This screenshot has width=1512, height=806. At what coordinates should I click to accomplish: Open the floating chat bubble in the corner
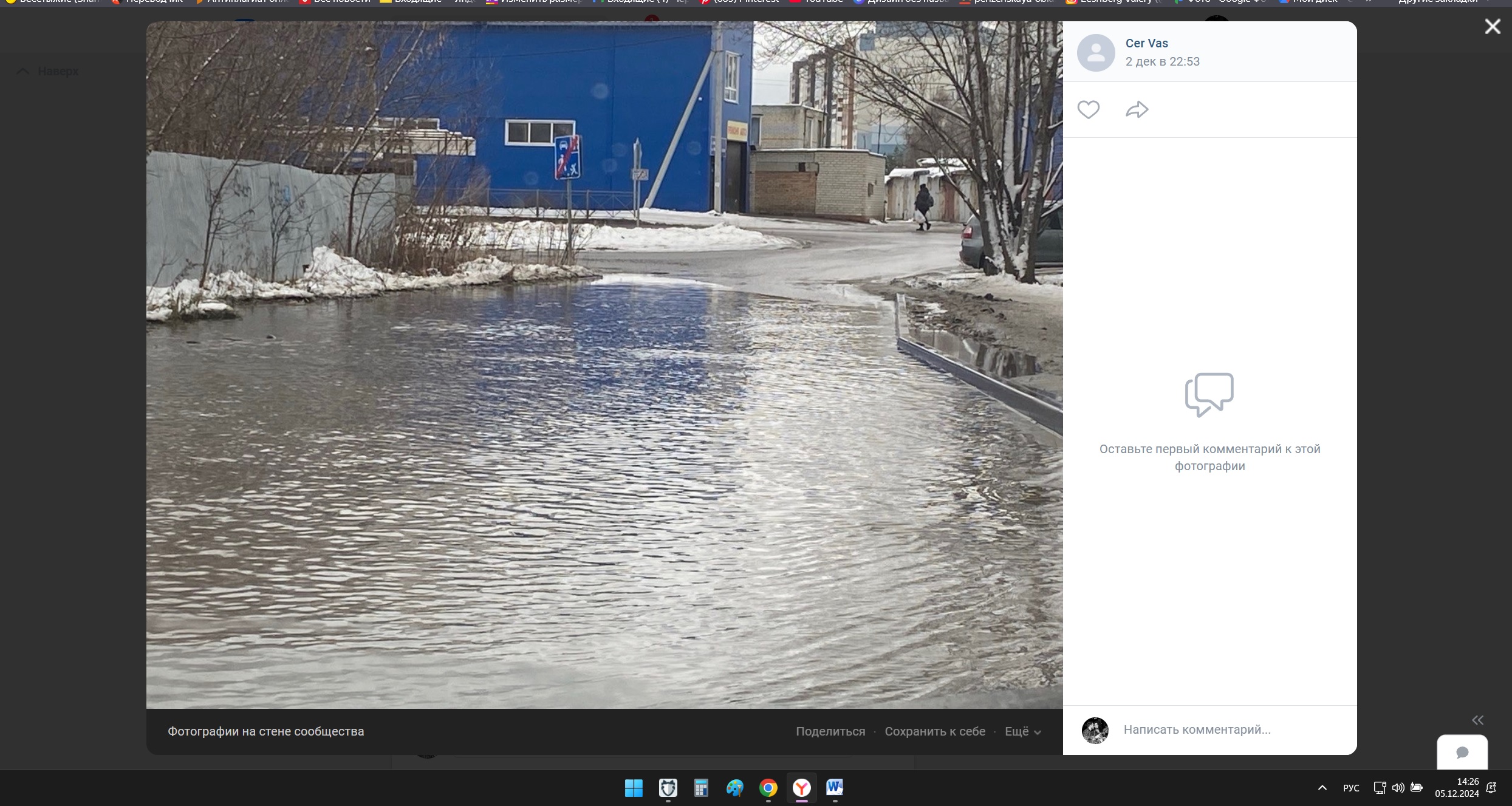[1462, 753]
